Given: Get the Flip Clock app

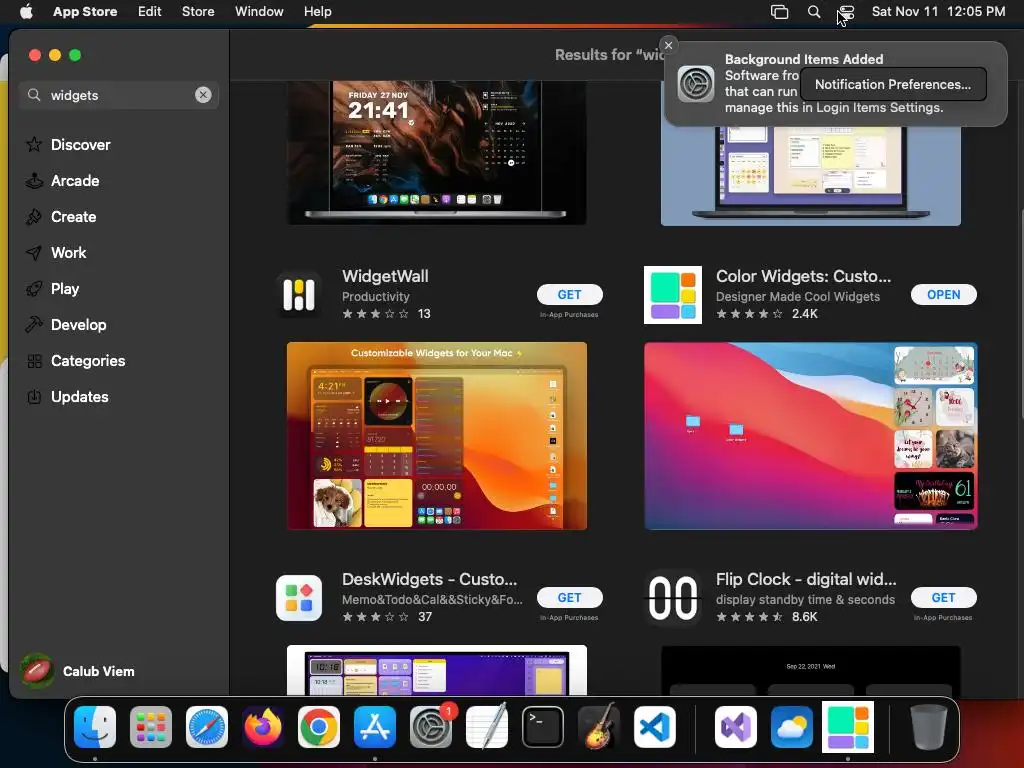Looking at the screenshot, I should pos(944,598).
